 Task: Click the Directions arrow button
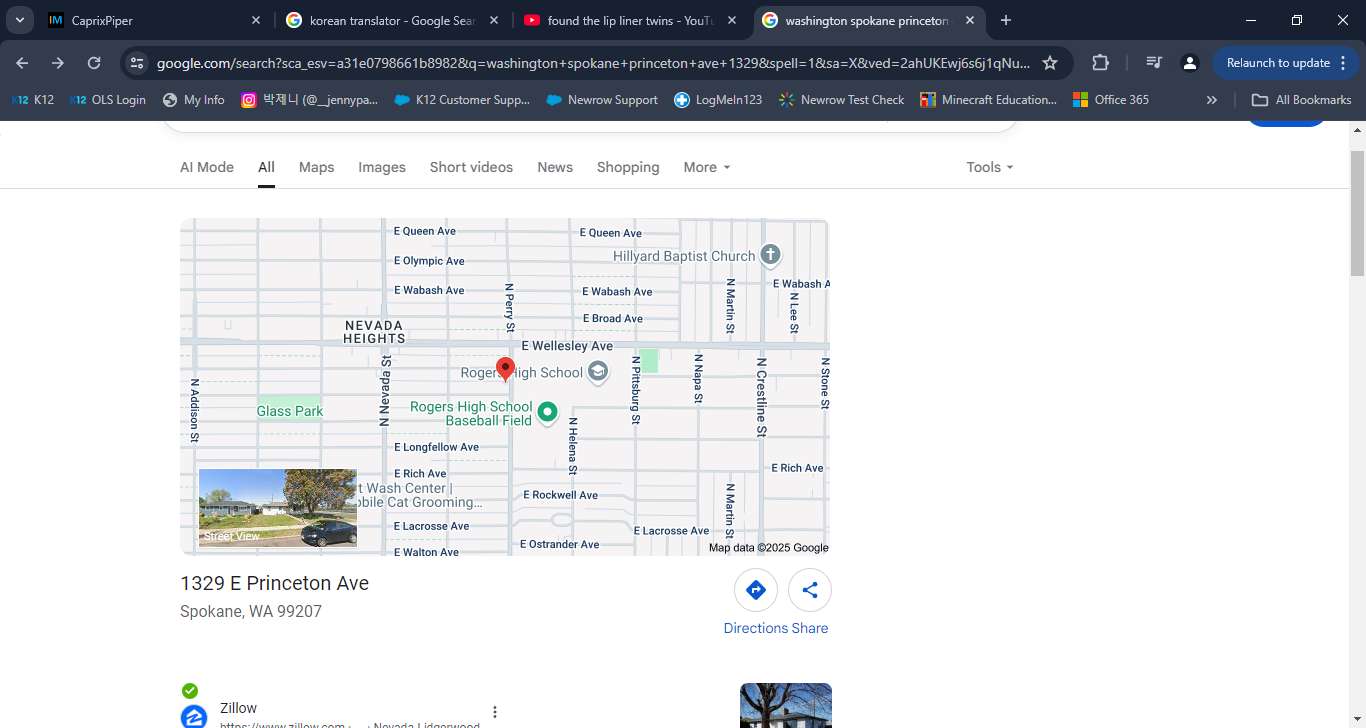[x=756, y=590]
